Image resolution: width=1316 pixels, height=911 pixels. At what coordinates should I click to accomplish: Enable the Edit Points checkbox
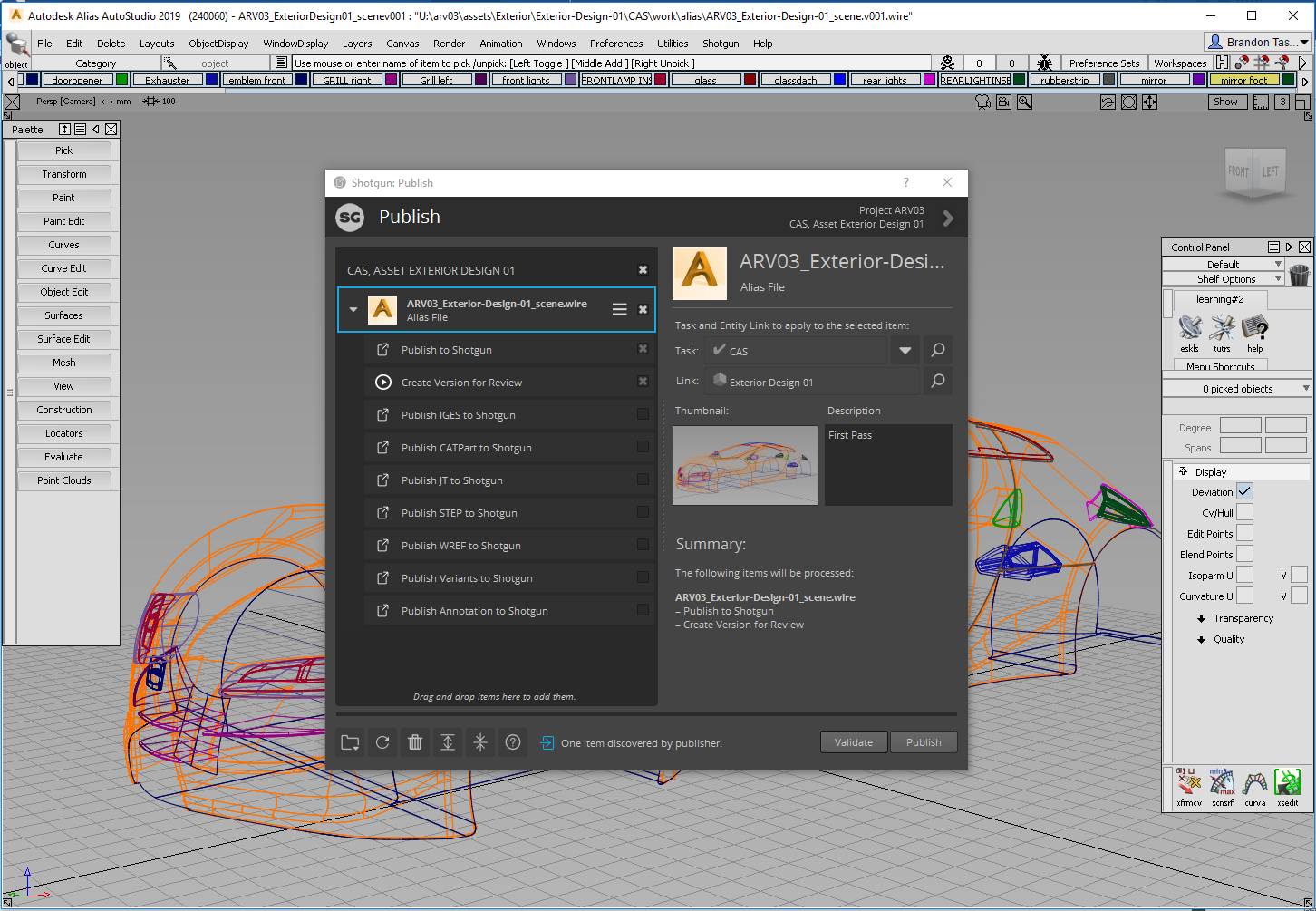(x=1245, y=533)
